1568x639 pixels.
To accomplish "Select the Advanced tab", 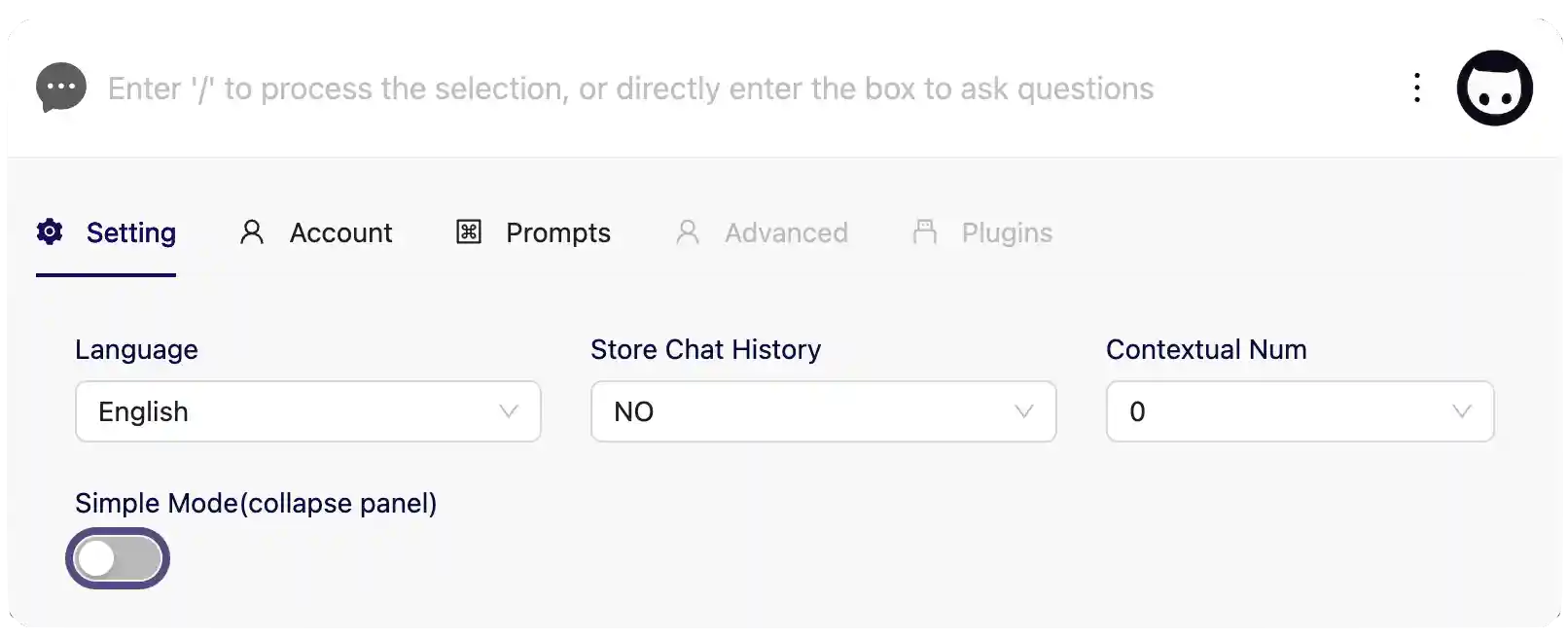I will point(786,233).
